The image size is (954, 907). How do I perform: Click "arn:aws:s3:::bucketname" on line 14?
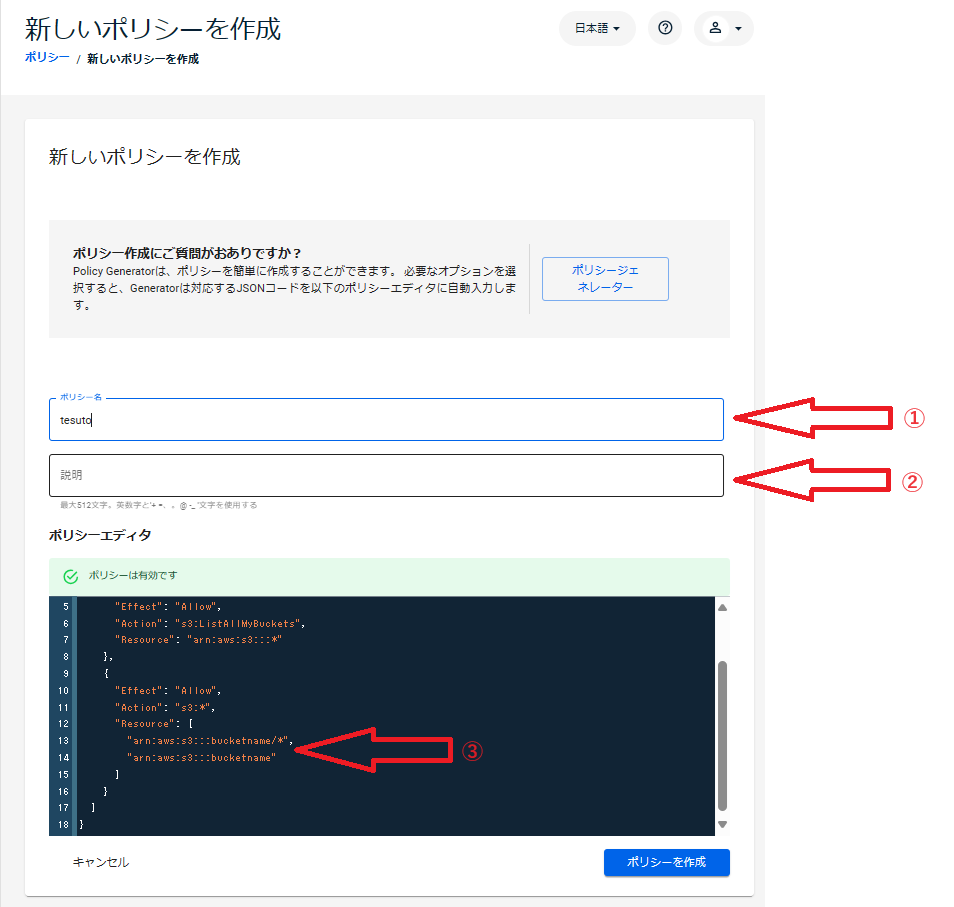[201, 758]
